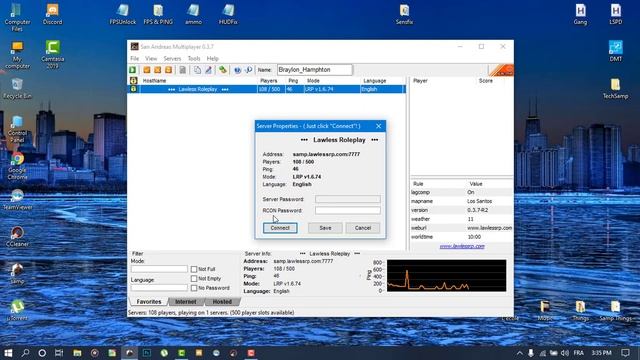The image size is (640, 360).
Task: Click the RCON Password field
Action: (x=348, y=210)
